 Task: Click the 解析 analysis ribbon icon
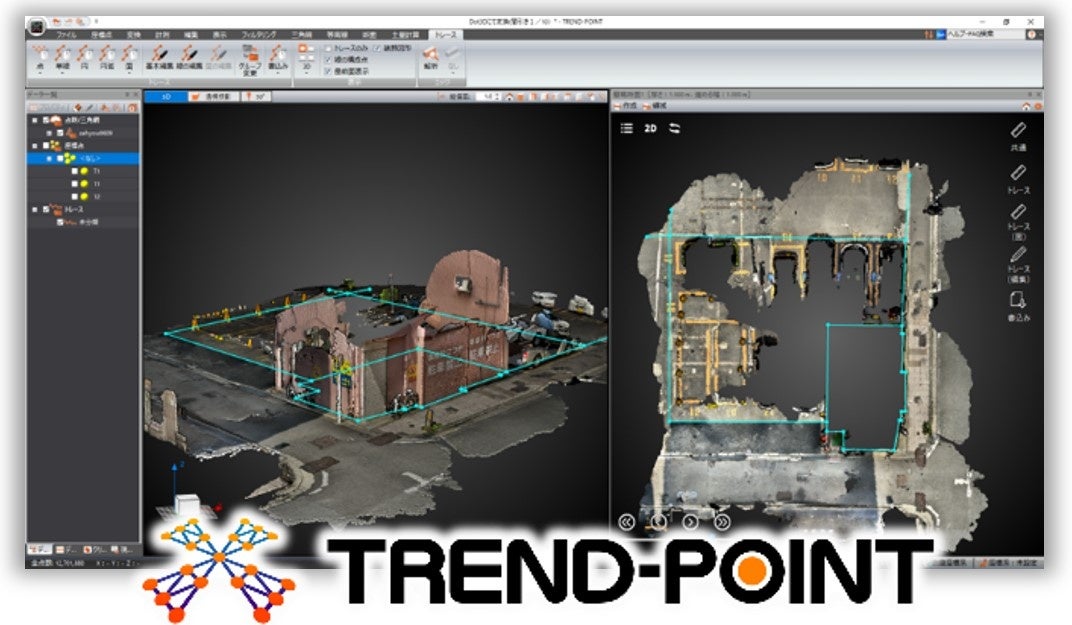[431, 57]
